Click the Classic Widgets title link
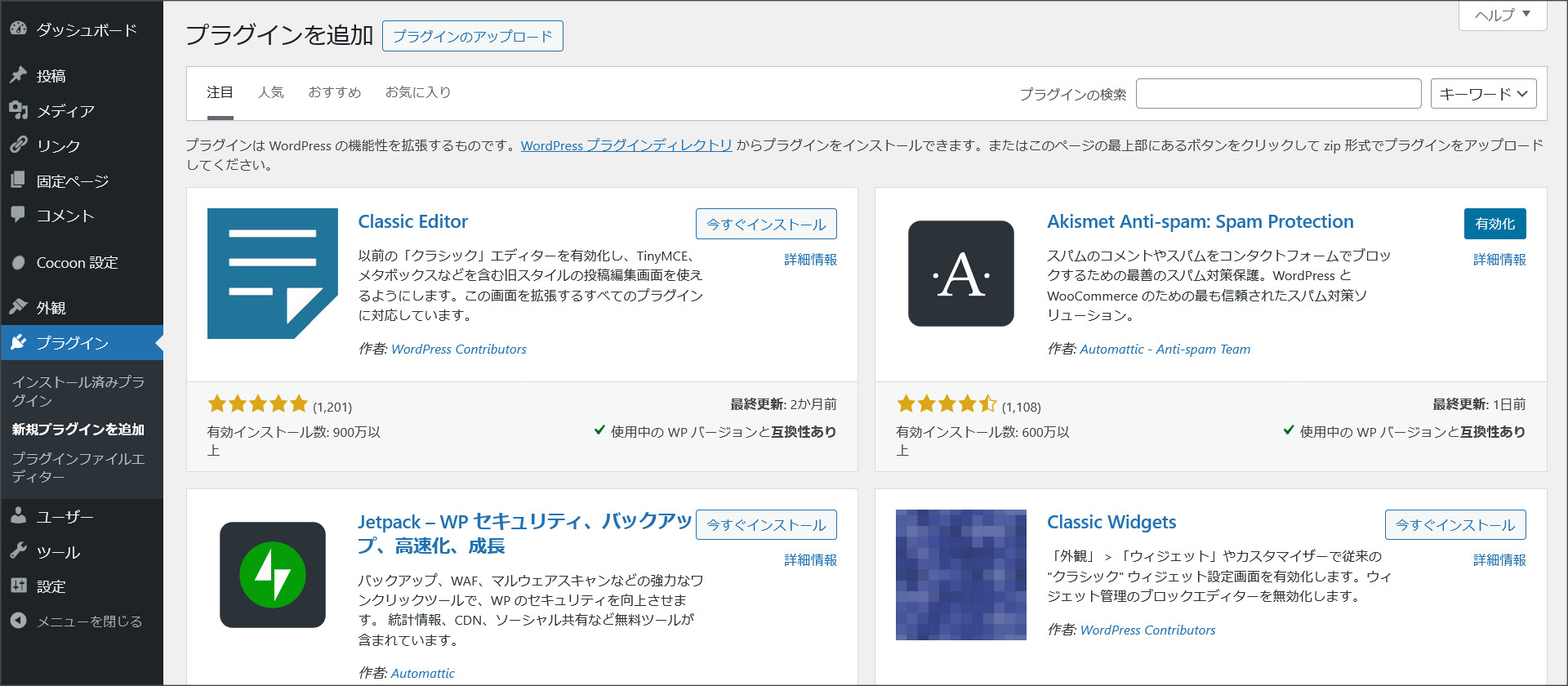1568x686 pixels. (x=1111, y=522)
